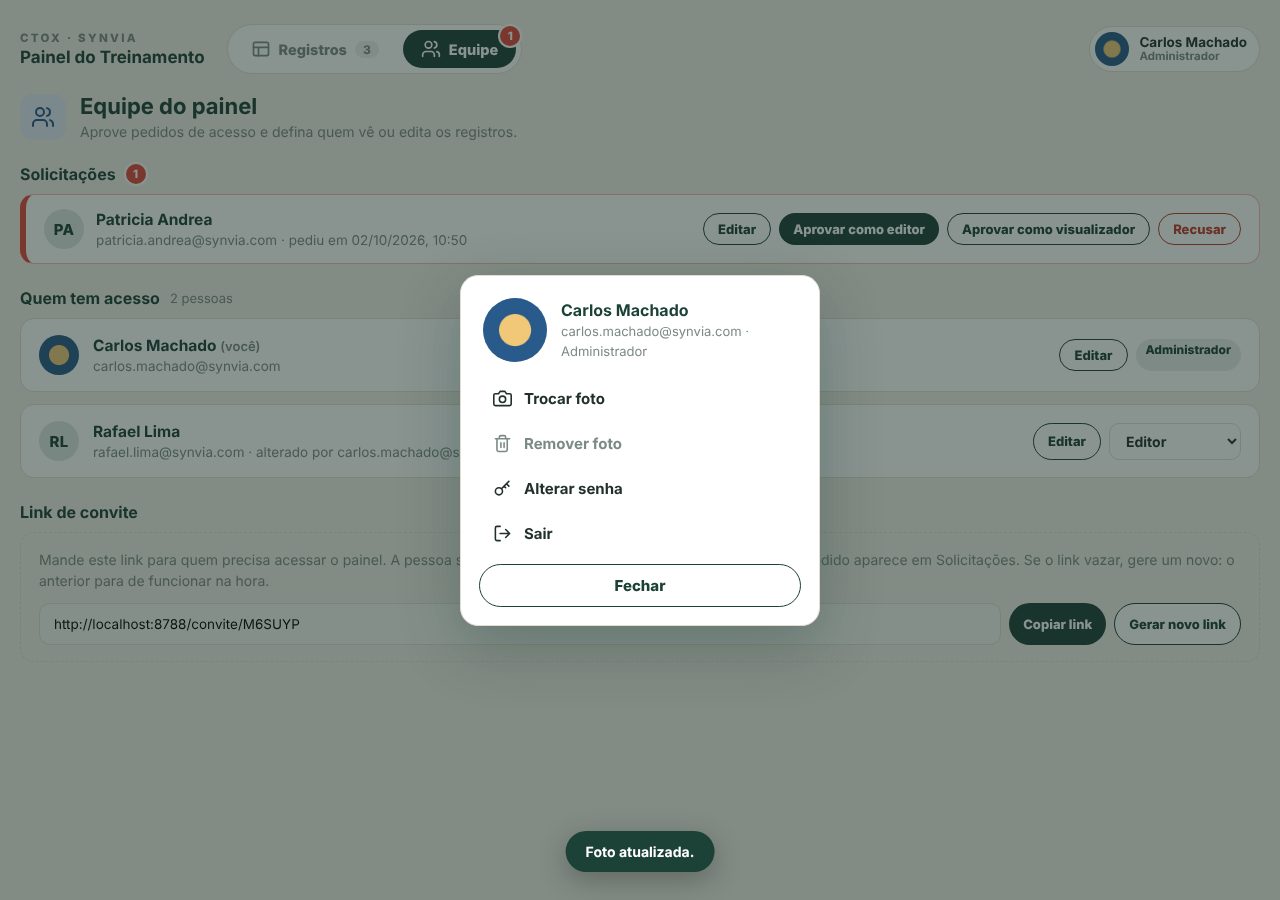The image size is (1280, 900).
Task: Click the Foto atualizada toast message
Action: coord(640,852)
